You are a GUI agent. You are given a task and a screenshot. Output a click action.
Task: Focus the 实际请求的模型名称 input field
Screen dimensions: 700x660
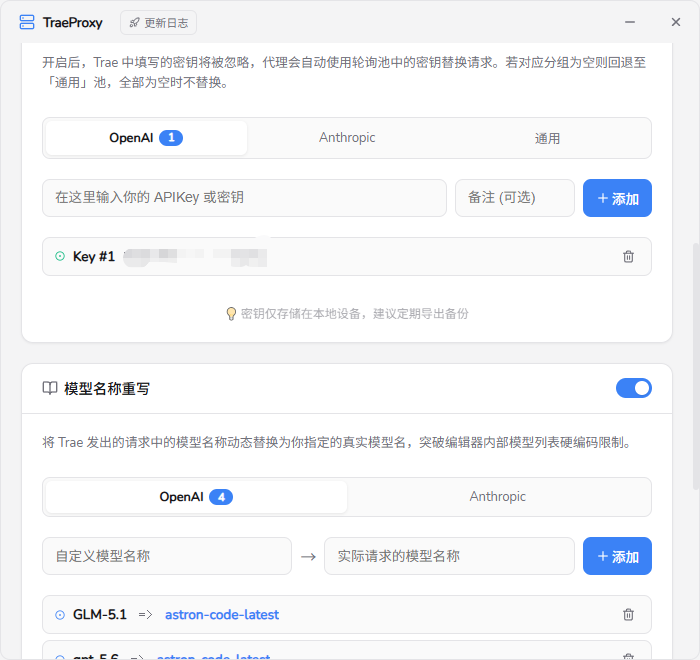(449, 556)
